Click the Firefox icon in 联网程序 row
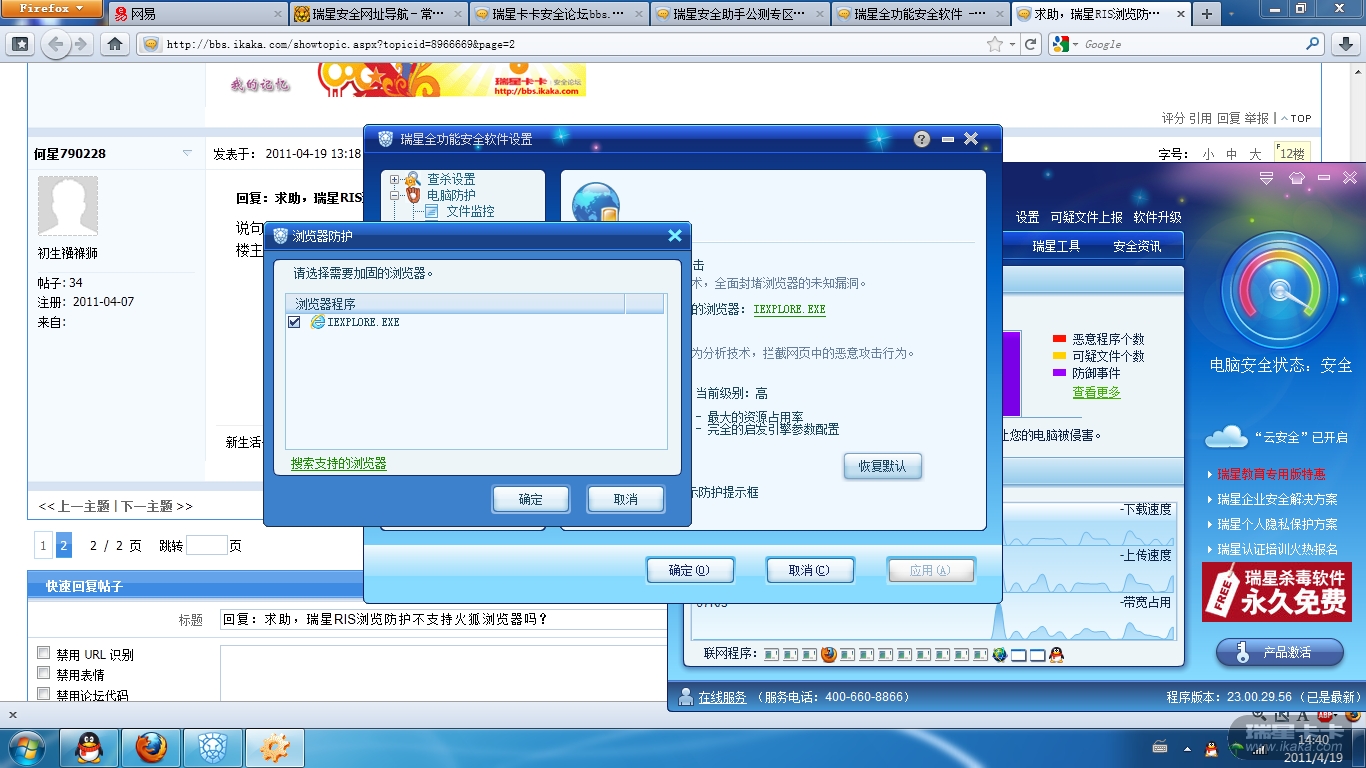The width and height of the screenshot is (1366, 768). click(x=829, y=655)
